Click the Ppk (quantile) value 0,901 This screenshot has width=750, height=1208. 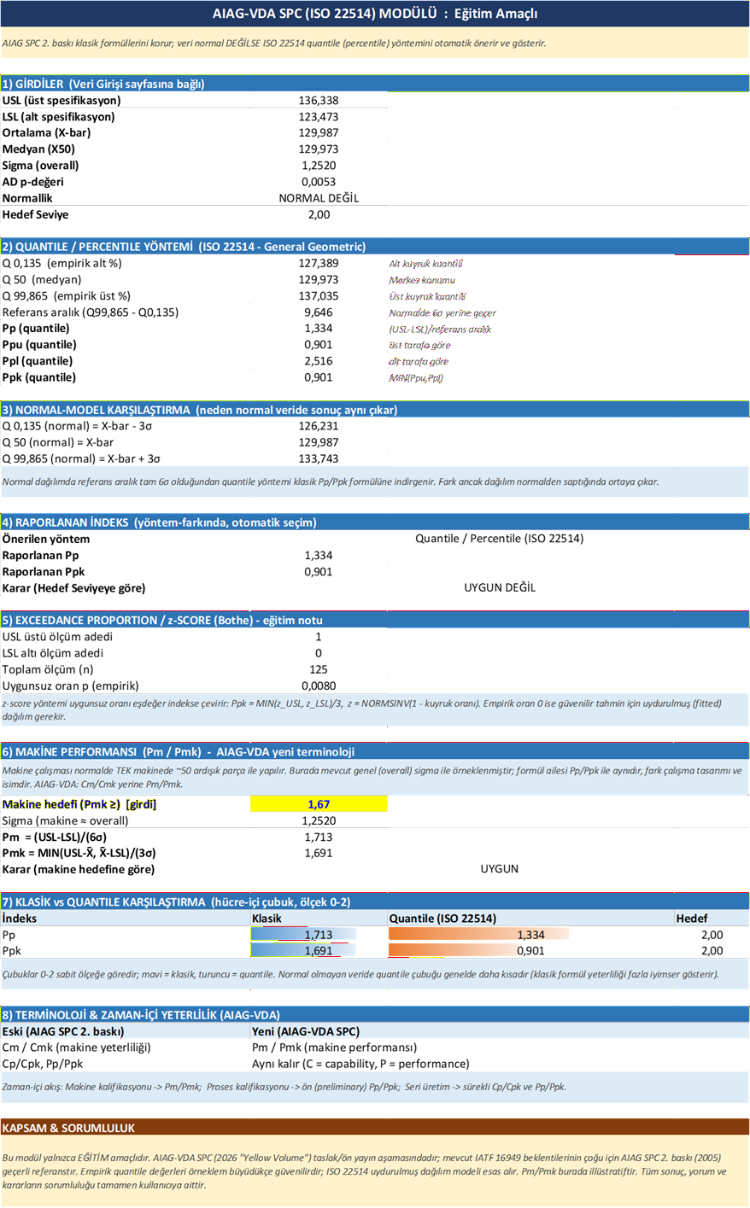pyautogui.click(x=318, y=377)
